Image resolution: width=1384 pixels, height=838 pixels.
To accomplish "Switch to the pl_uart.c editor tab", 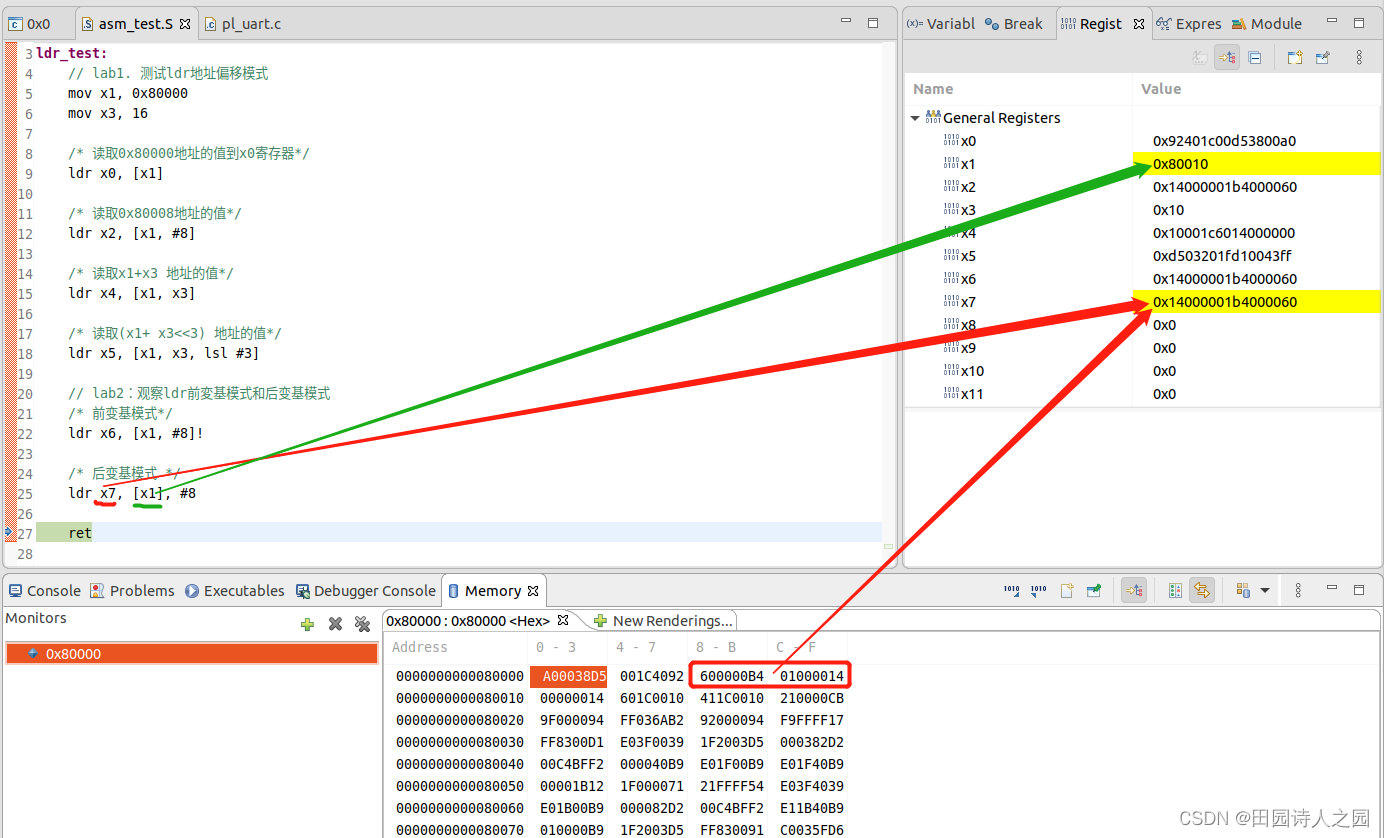I will 242,24.
